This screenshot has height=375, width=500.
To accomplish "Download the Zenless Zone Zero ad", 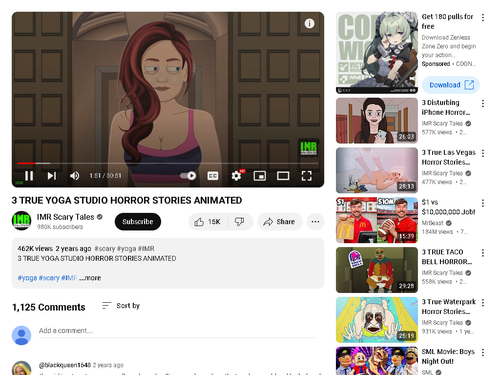I will [x=451, y=85].
